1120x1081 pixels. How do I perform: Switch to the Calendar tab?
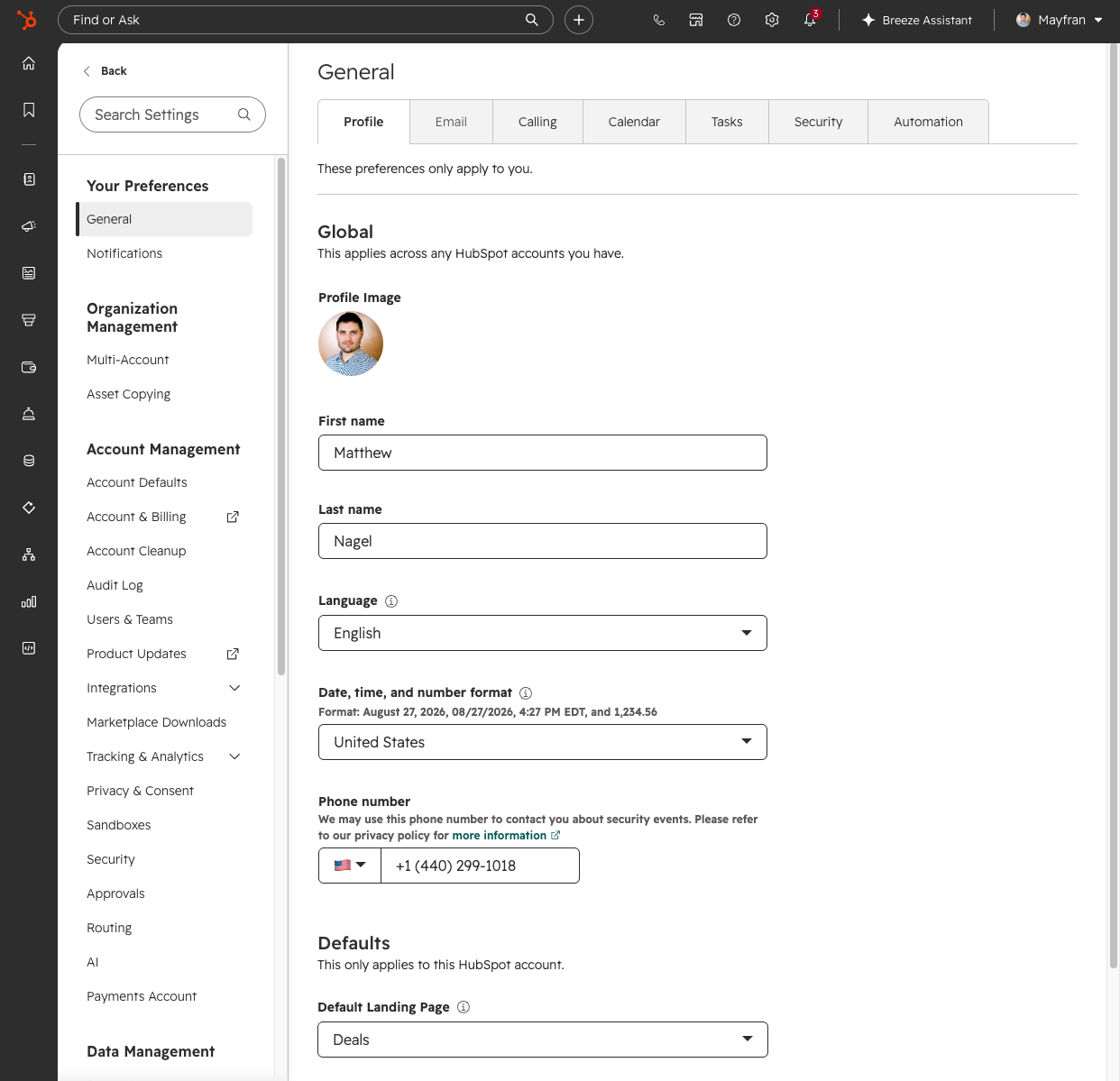634,122
